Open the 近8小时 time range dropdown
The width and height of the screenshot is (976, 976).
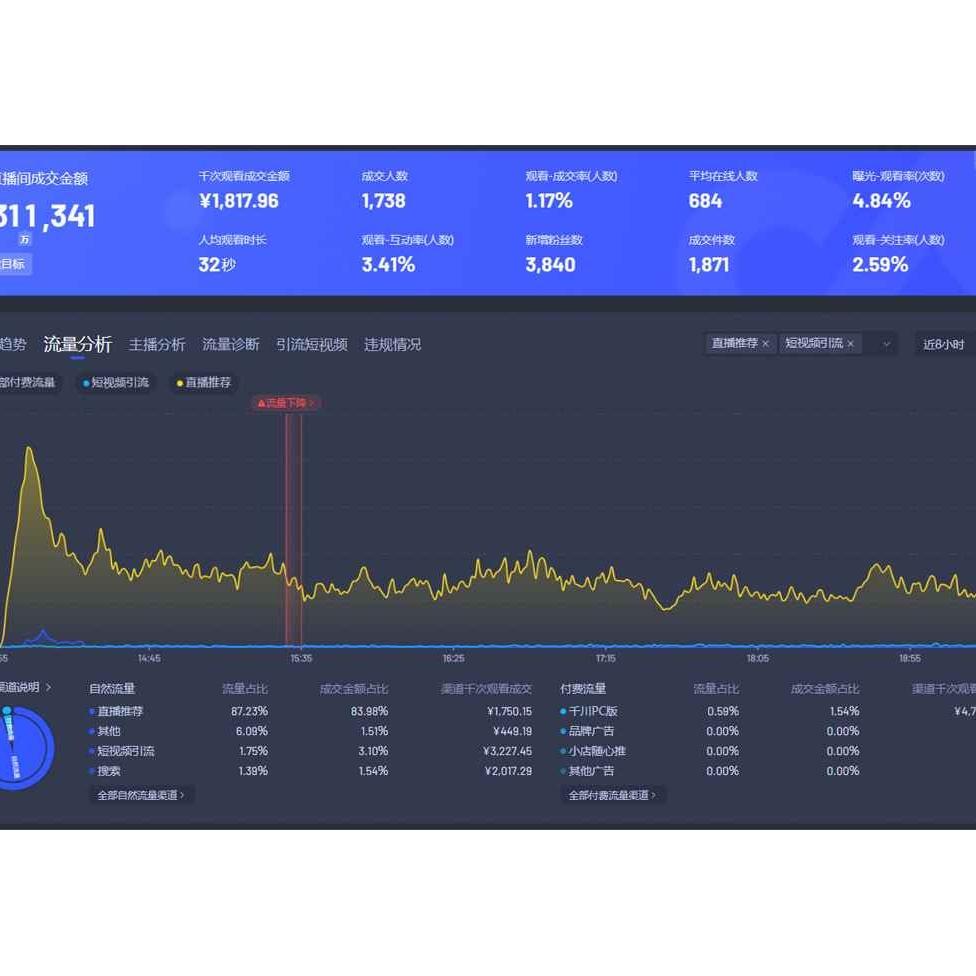click(943, 344)
